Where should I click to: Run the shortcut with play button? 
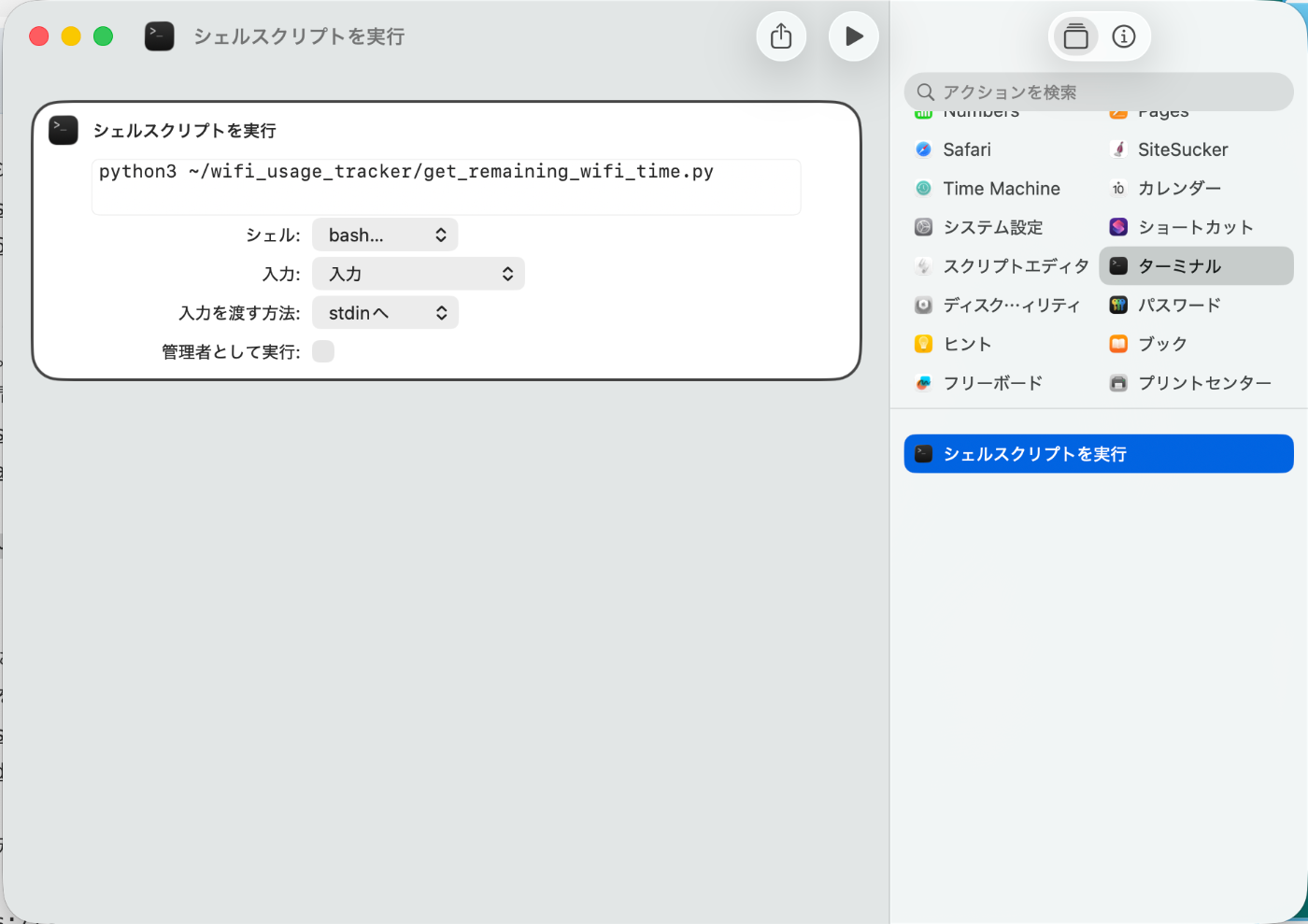(854, 36)
